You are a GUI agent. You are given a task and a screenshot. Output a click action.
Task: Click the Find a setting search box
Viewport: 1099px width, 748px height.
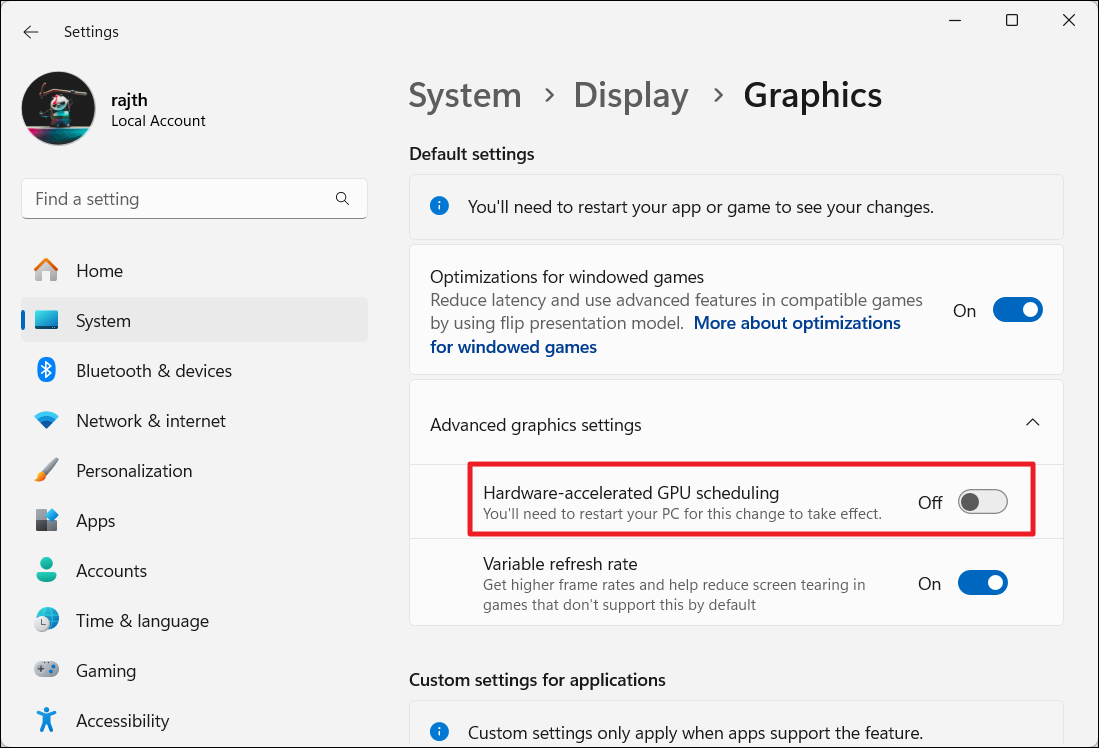[x=180, y=199]
